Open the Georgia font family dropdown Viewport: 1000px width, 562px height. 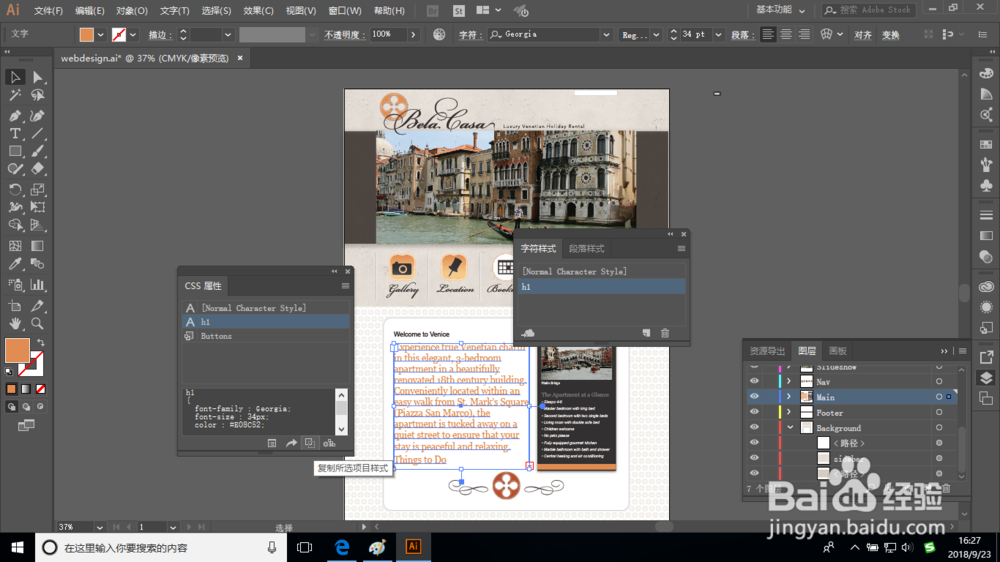coord(606,35)
